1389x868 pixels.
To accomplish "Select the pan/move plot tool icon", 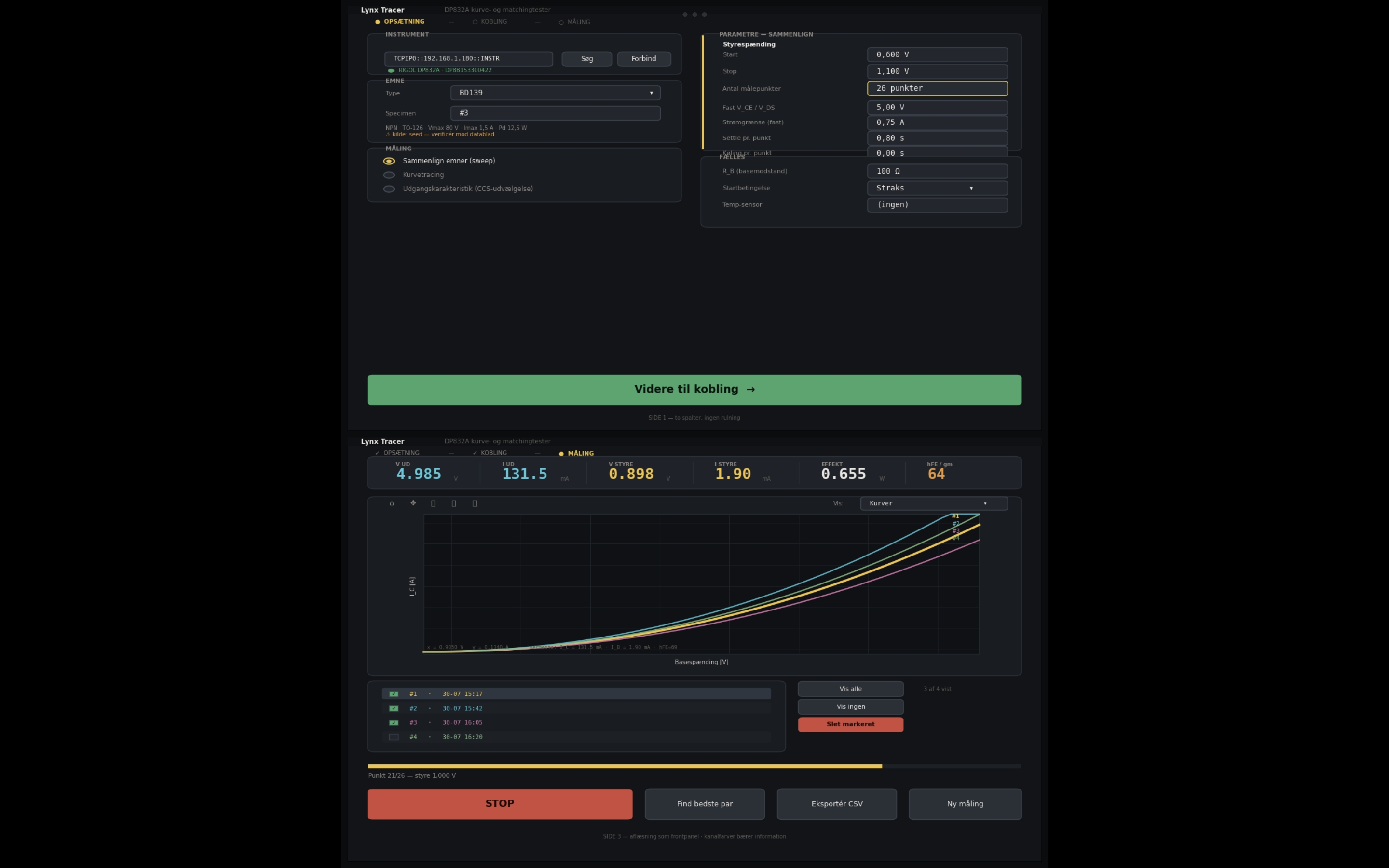I will pyautogui.click(x=413, y=503).
